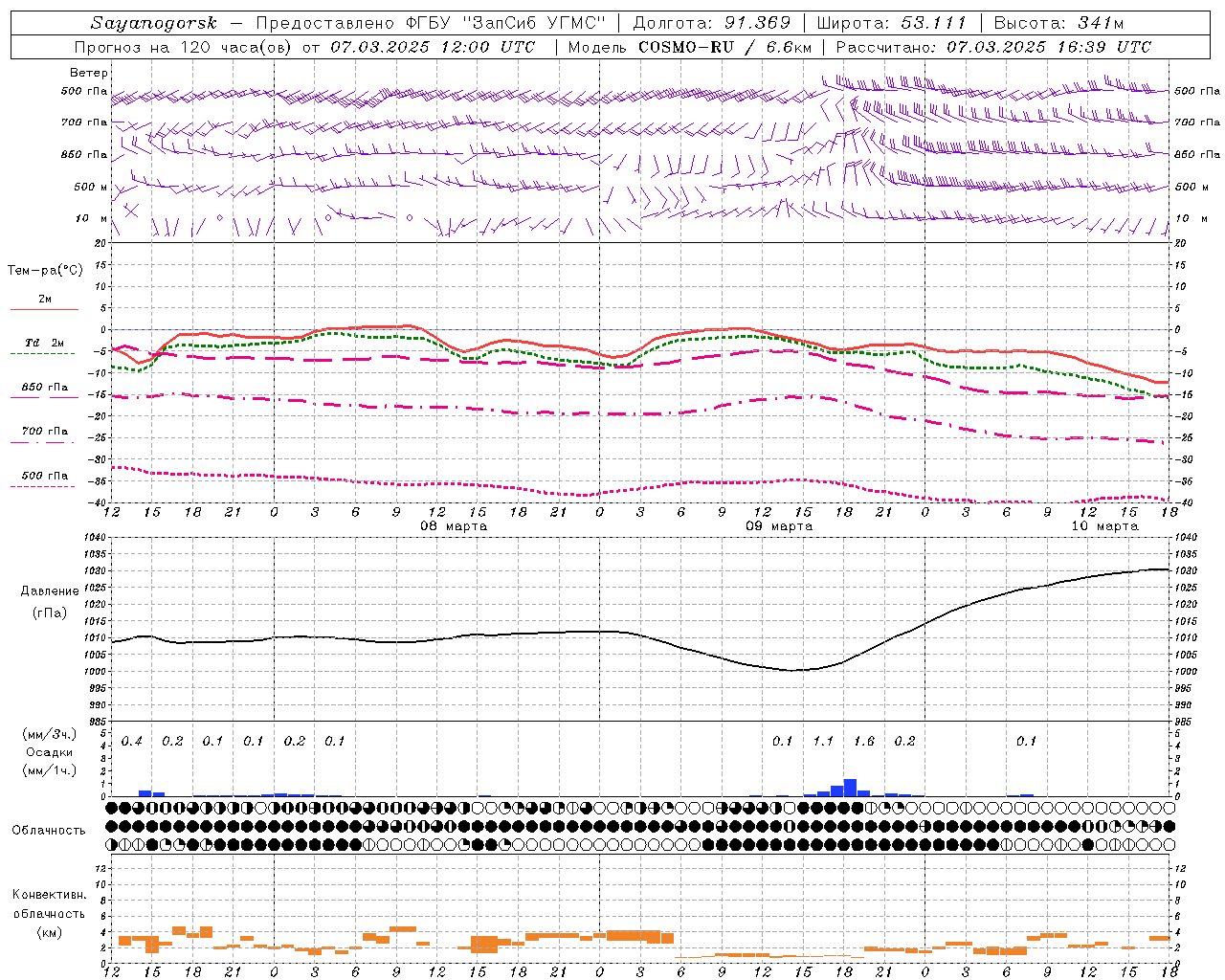The height and width of the screenshot is (980, 1225).
Task: Click the "(гПа)" pressure unit label
Action: 50,612
